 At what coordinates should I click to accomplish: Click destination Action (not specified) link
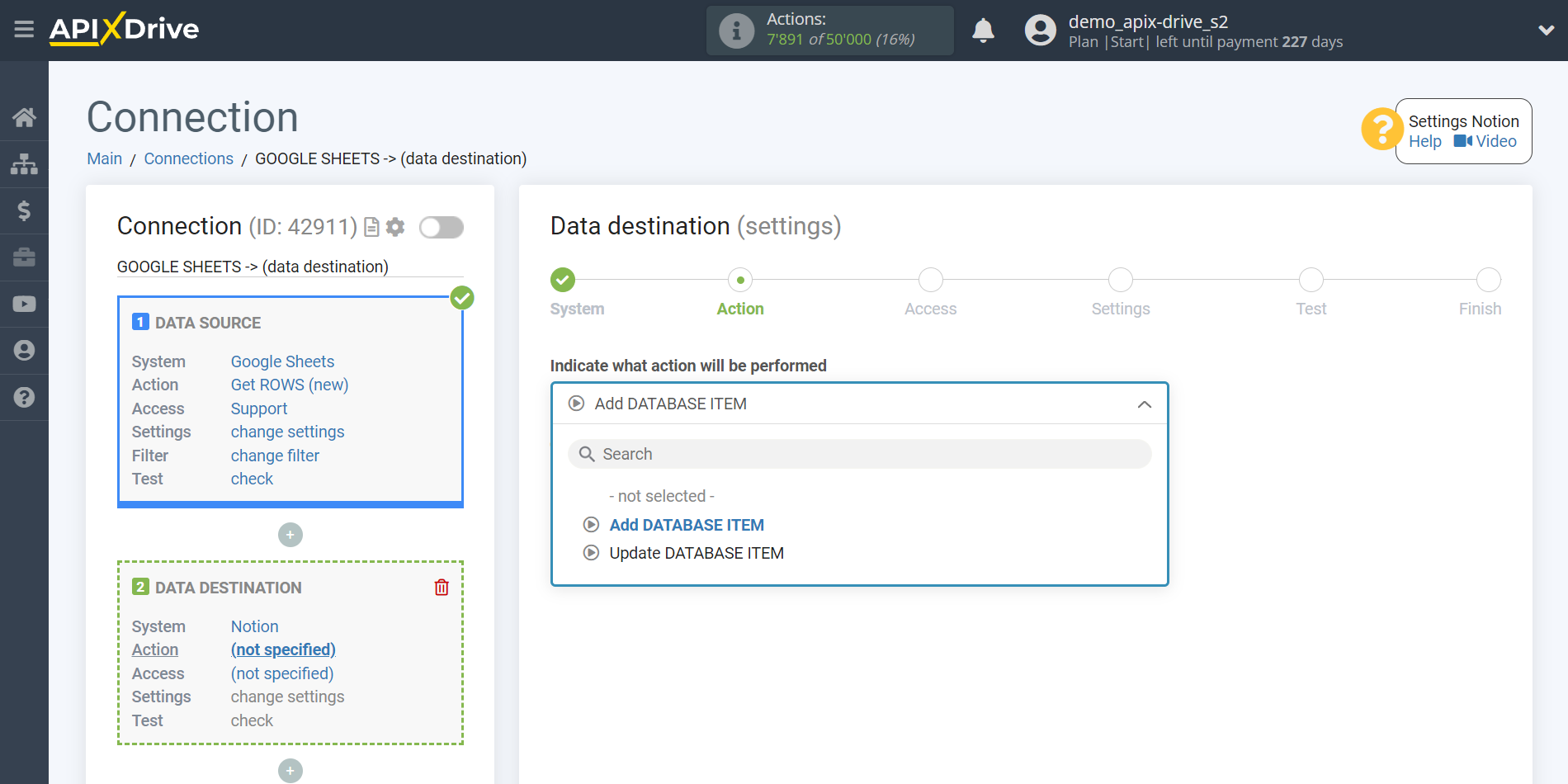tap(283, 649)
